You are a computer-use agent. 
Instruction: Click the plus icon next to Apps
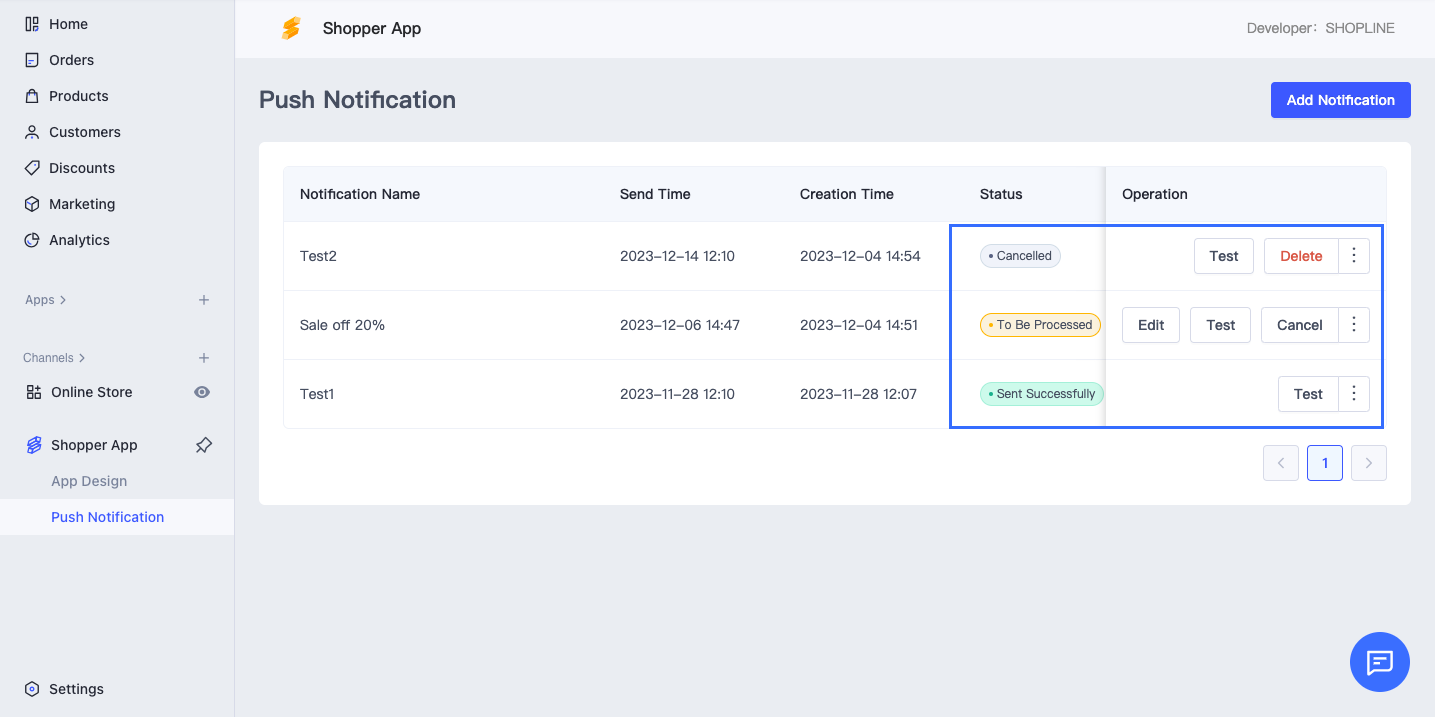pos(203,300)
